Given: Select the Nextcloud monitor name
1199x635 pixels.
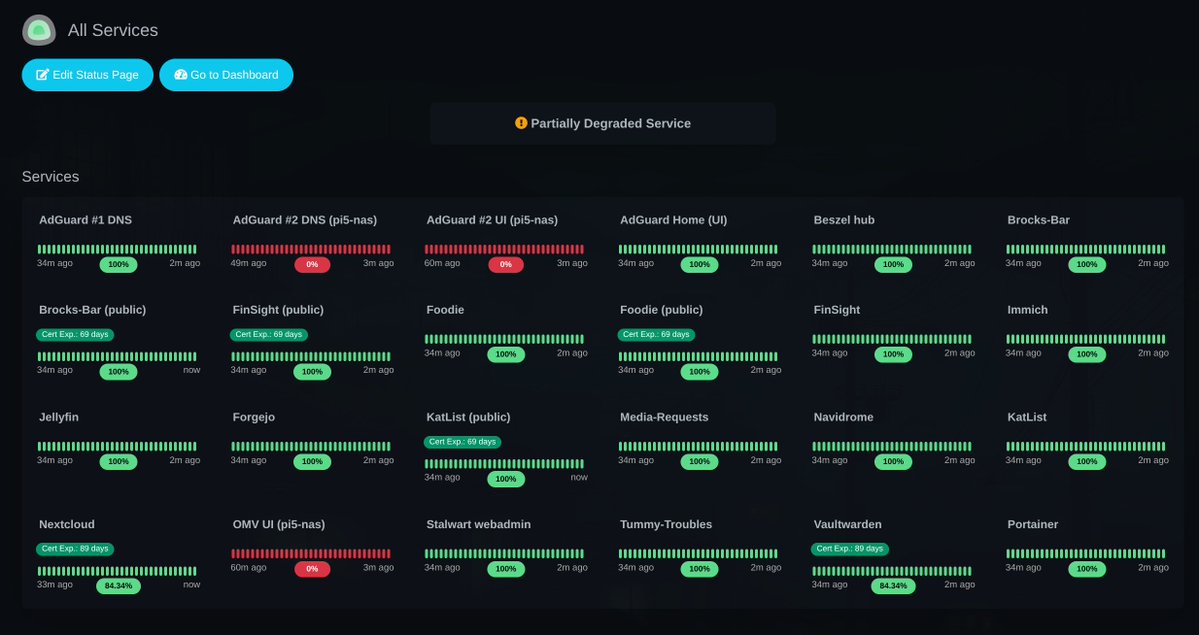Looking at the screenshot, I should coord(67,524).
